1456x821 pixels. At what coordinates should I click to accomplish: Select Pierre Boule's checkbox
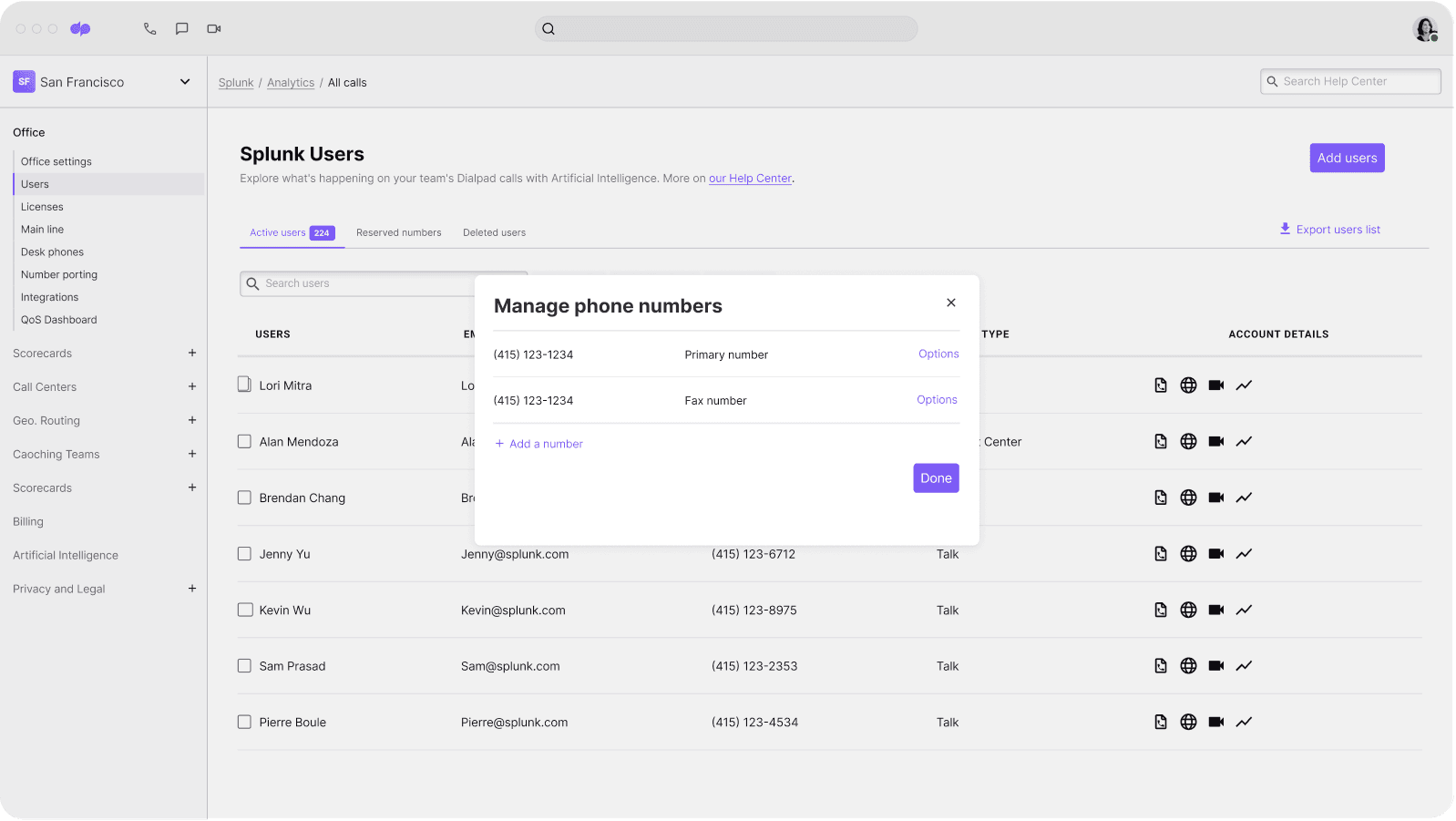pyautogui.click(x=244, y=722)
